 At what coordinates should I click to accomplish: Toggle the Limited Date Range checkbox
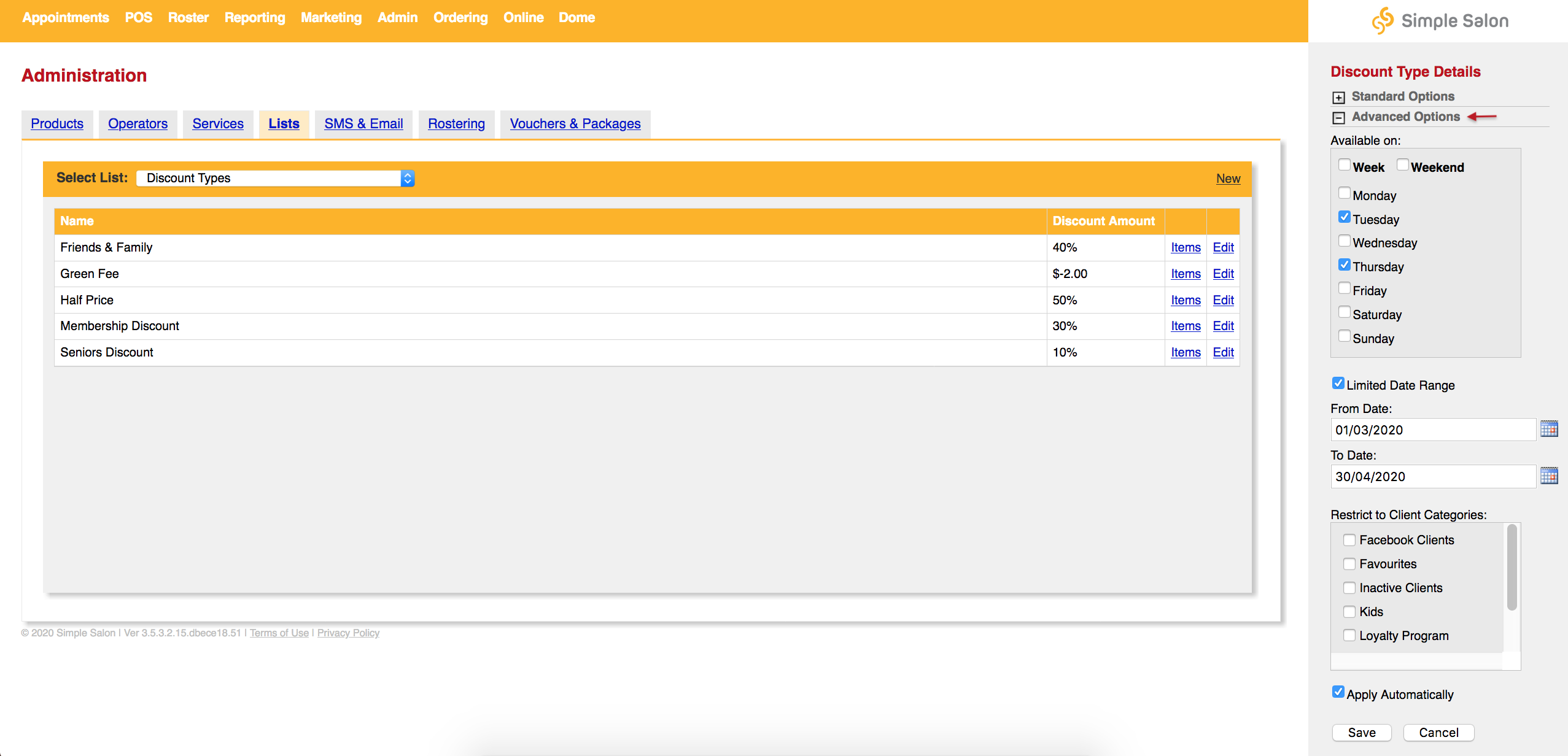click(1338, 383)
